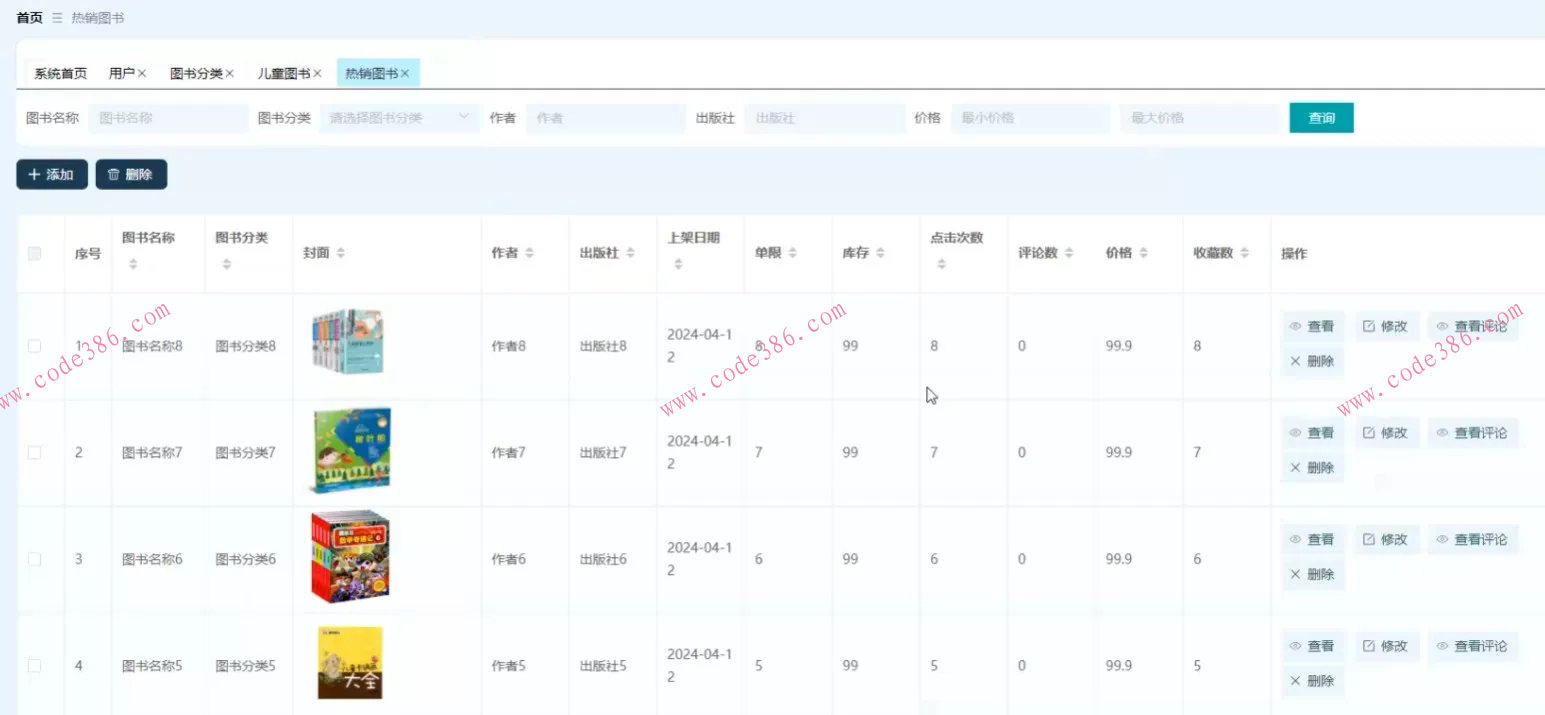Sort by 出版社 column sort caret
Image resolution: width=1545 pixels, height=715 pixels.
point(631,254)
